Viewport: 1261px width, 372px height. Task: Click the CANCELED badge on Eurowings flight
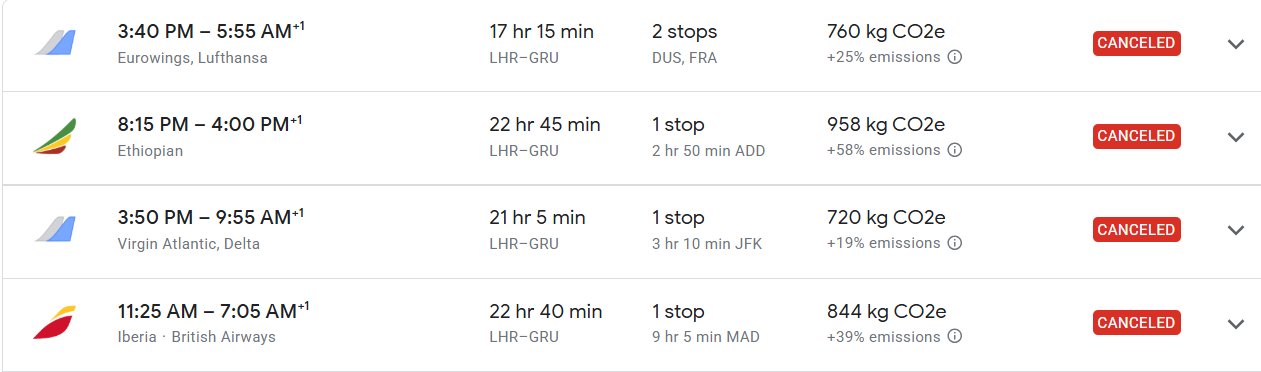tap(1136, 43)
